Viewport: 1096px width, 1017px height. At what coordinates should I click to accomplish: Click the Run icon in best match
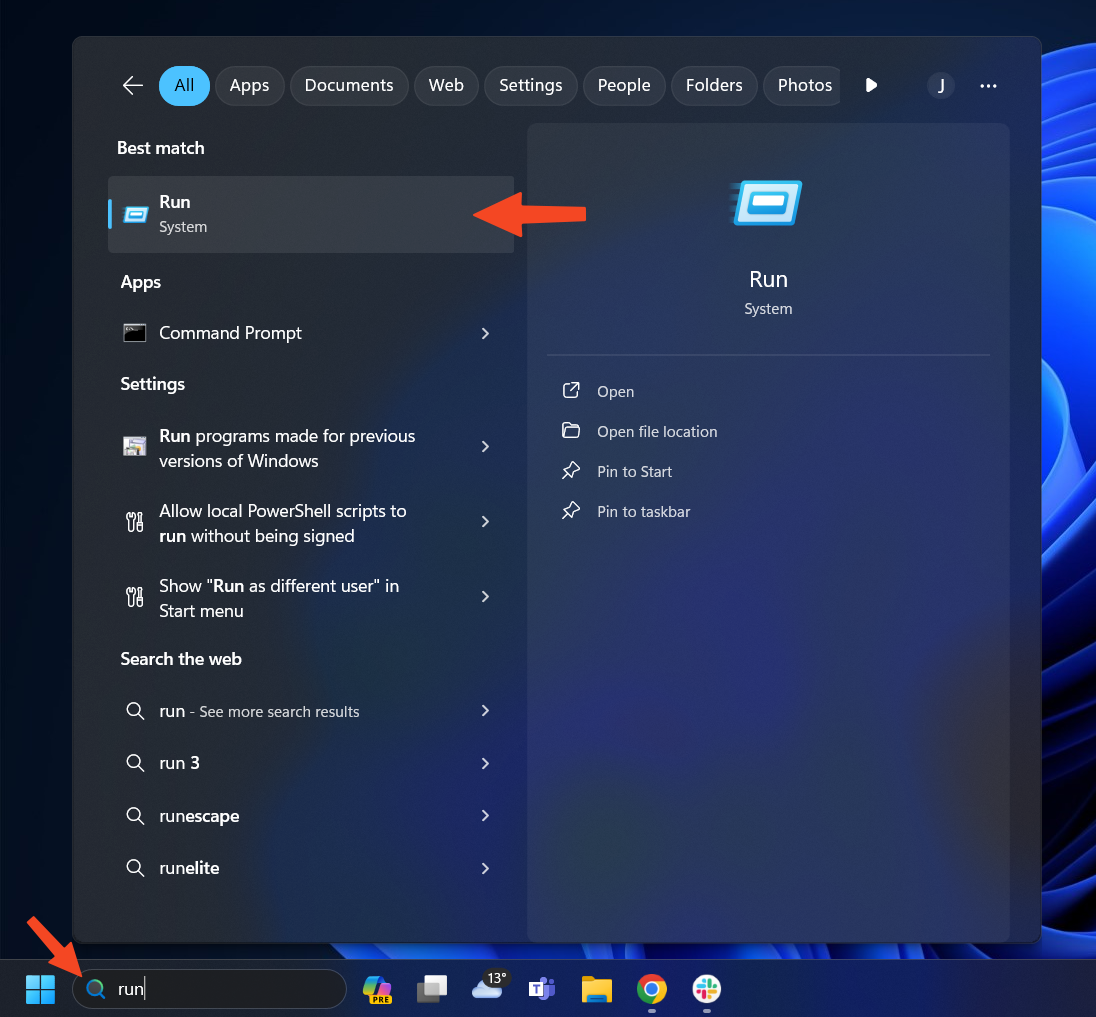click(x=136, y=215)
